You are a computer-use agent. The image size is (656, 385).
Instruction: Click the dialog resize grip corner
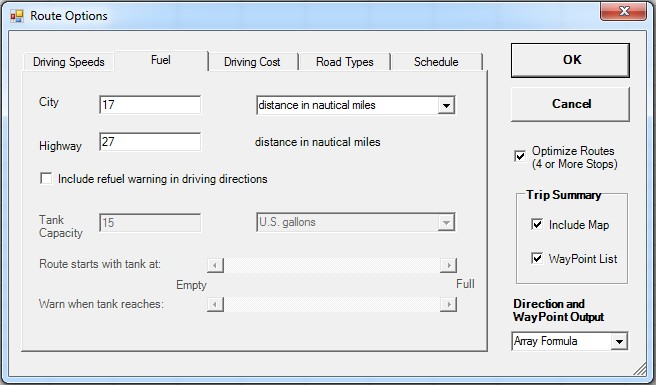pos(639,369)
